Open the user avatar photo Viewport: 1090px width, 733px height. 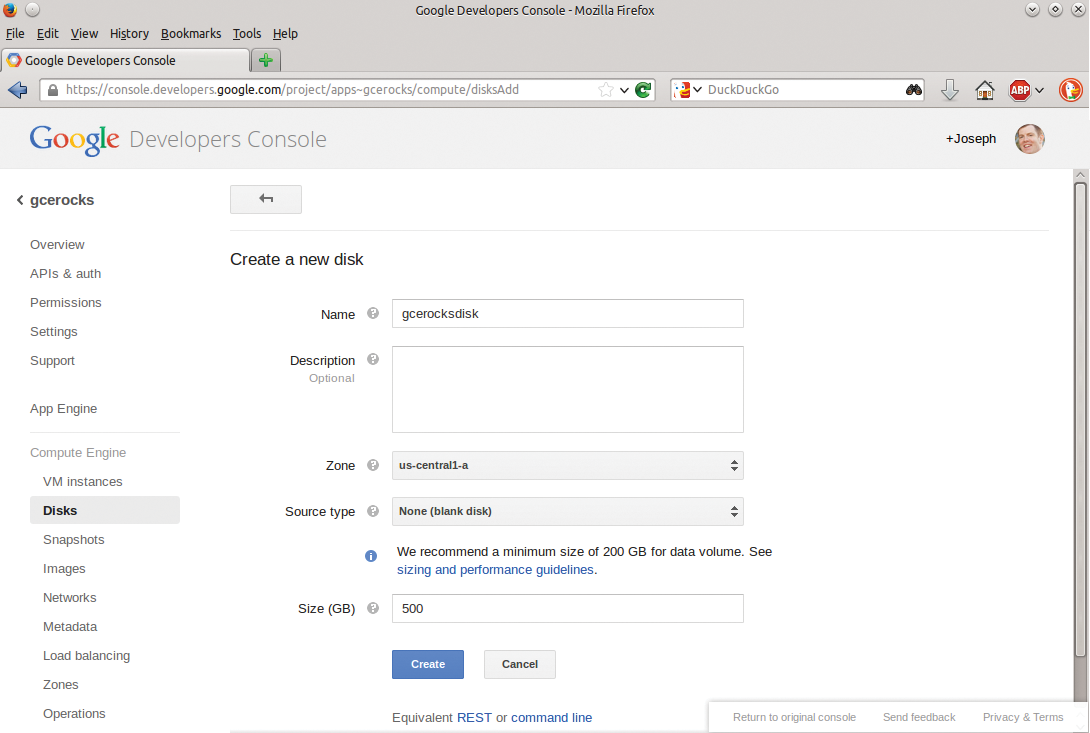click(1030, 138)
